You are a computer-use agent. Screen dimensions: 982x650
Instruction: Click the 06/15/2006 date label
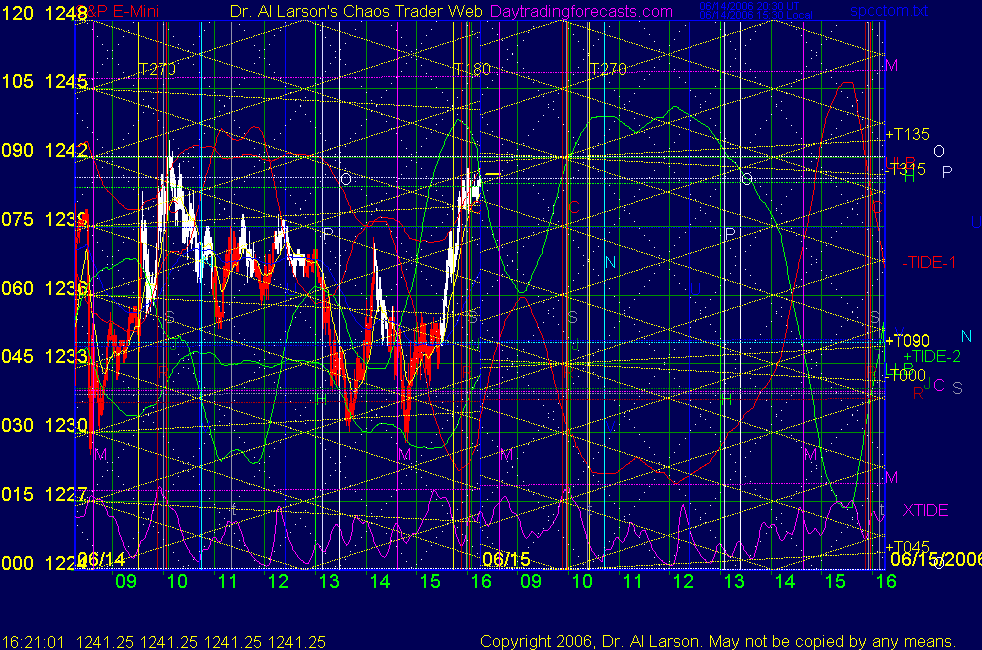pyautogui.click(x=936, y=559)
